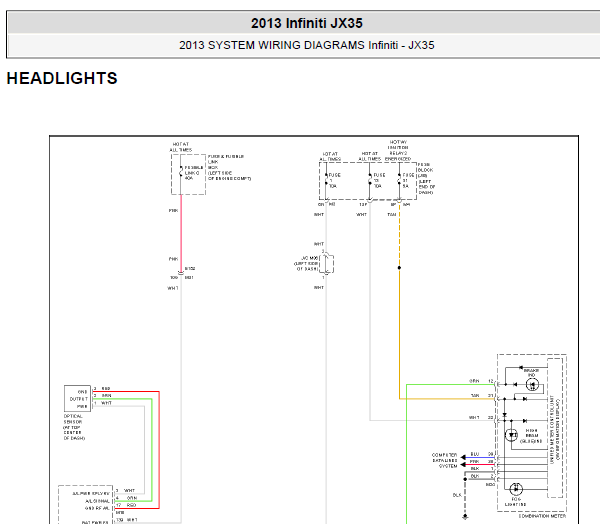Click the GND terminal in optical sensor box
The width and height of the screenshot is (600, 524).
82,392
